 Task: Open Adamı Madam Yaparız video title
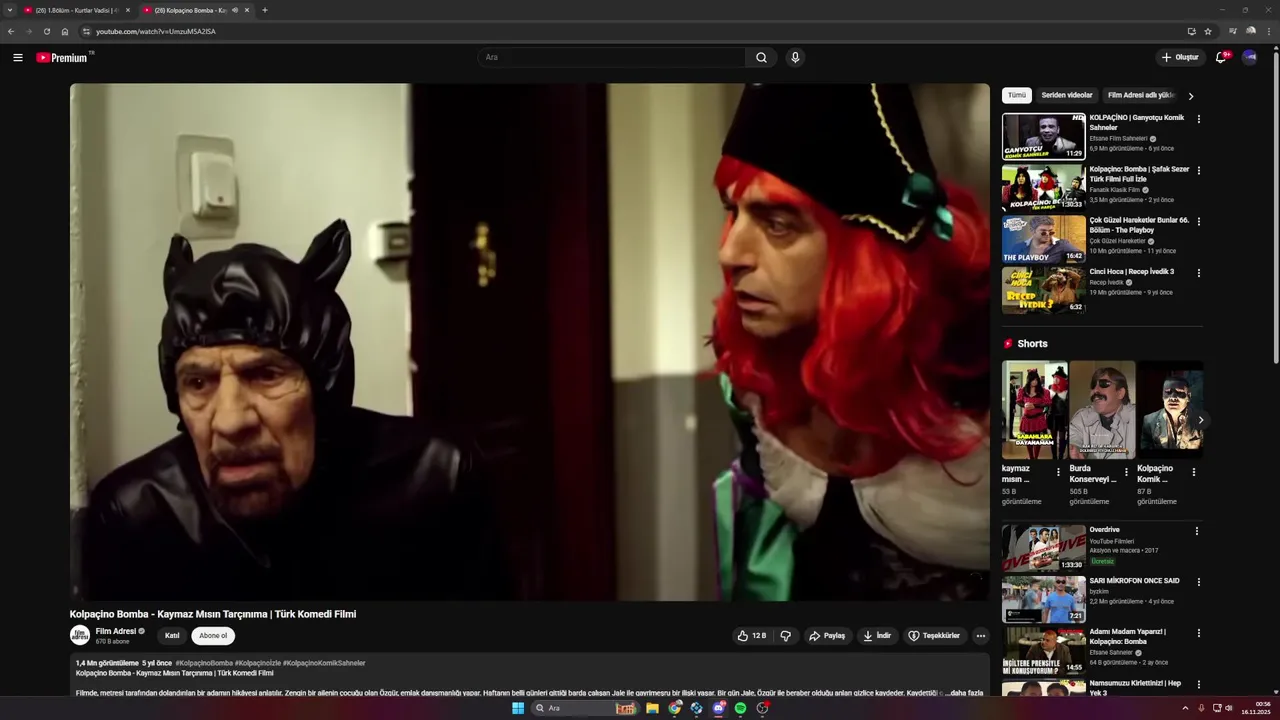pos(1128,637)
